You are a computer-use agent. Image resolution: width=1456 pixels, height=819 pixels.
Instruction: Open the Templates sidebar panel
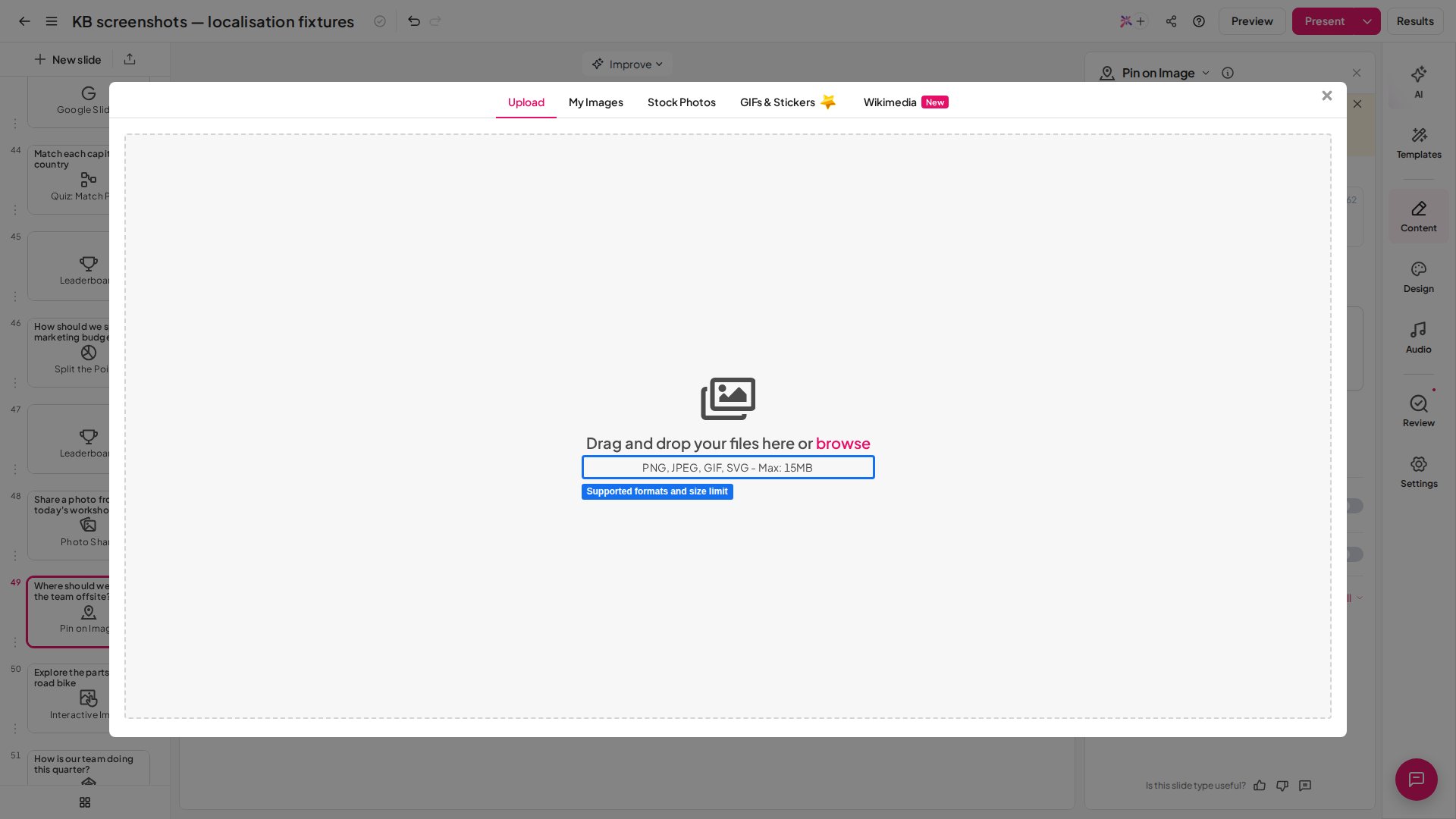point(1418,143)
